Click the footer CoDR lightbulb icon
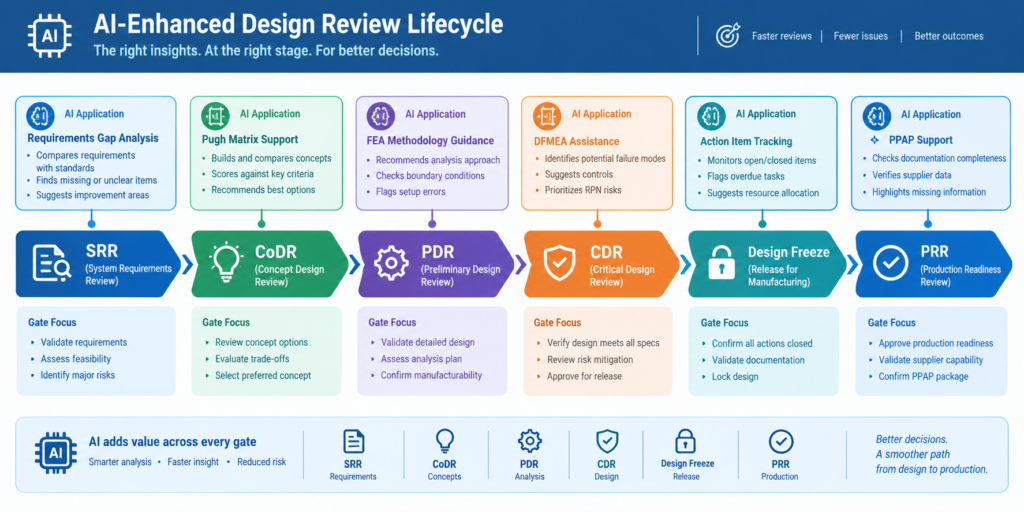The width and height of the screenshot is (1024, 512). point(445,442)
